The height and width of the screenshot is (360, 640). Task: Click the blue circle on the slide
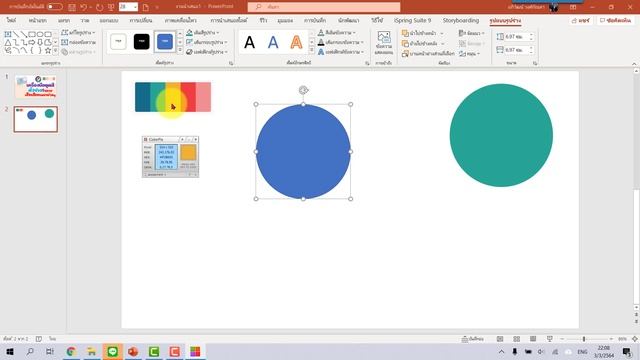[303, 151]
